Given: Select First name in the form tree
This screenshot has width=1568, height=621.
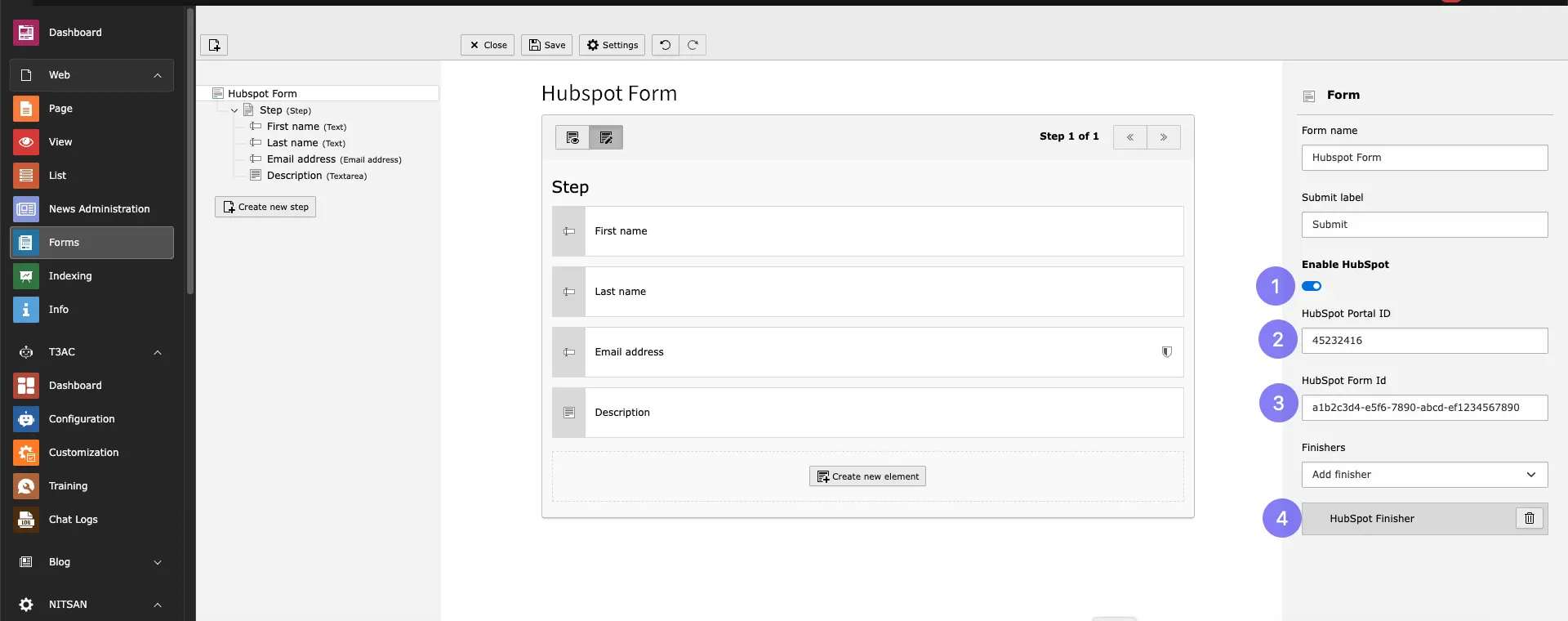Looking at the screenshot, I should pyautogui.click(x=306, y=127).
